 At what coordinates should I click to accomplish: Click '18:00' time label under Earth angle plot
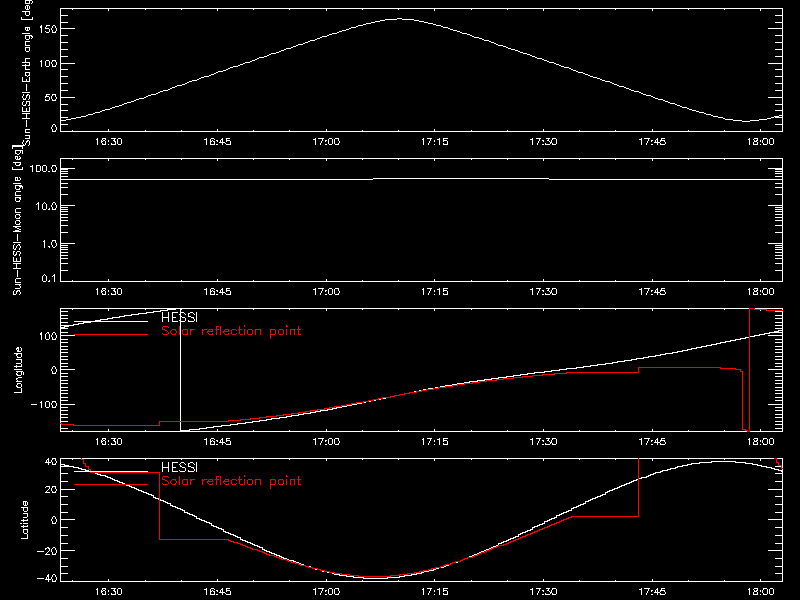click(761, 142)
